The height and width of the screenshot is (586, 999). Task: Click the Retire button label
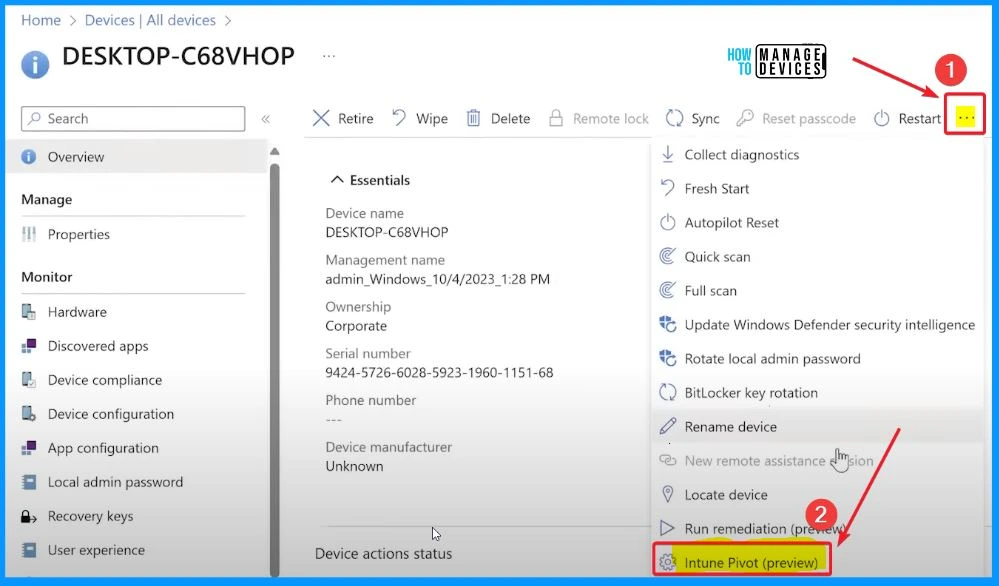[x=356, y=118]
